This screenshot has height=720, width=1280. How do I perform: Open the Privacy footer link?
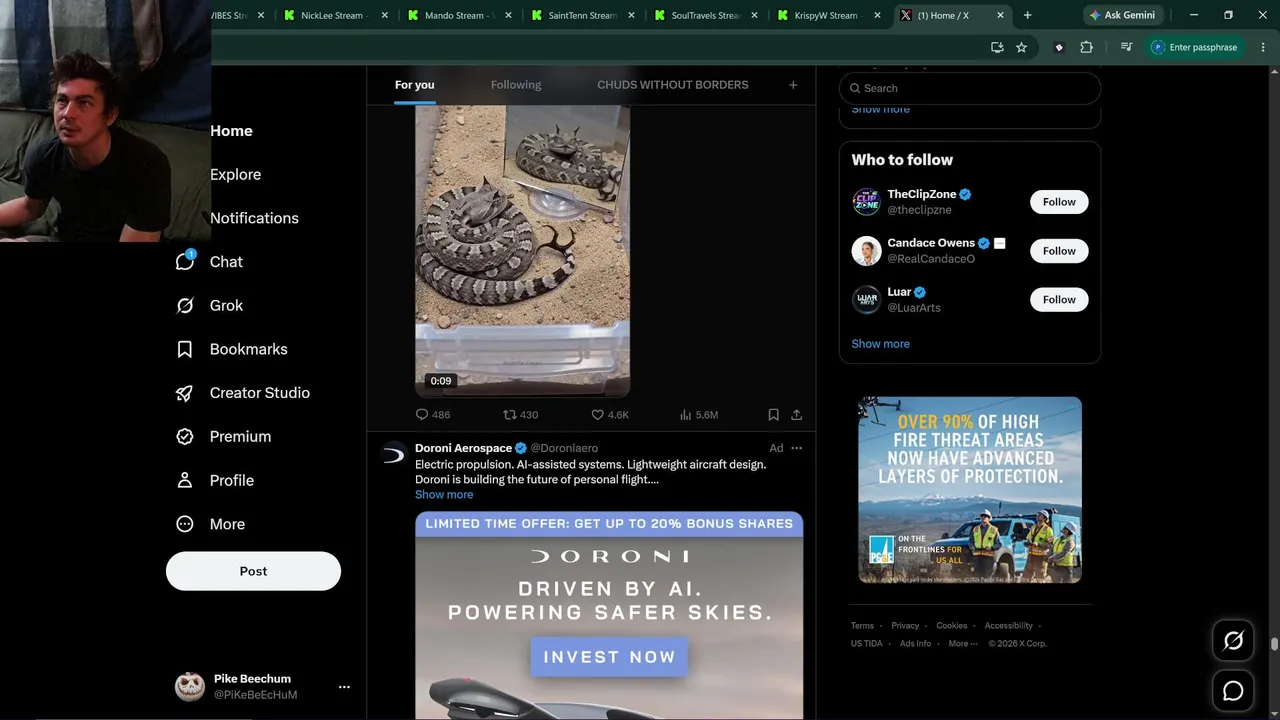pos(905,626)
